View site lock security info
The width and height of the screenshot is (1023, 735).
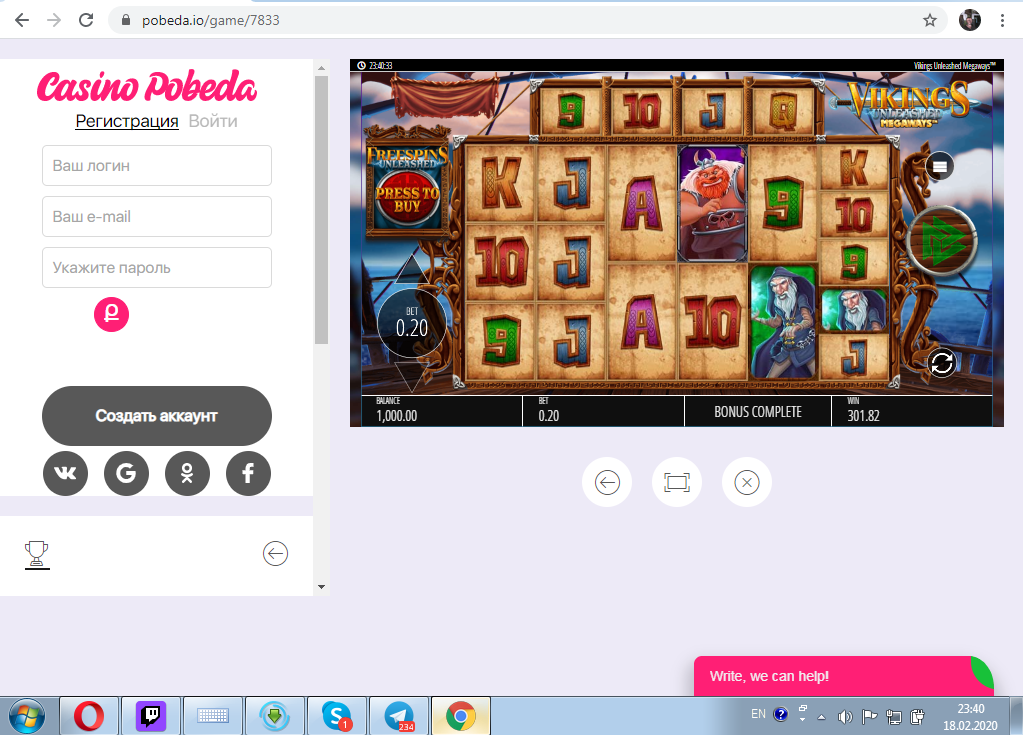127,20
